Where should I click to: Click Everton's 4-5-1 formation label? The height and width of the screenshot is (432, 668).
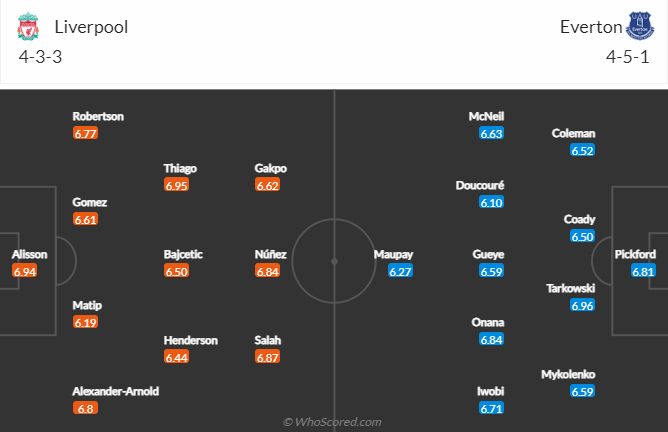(626, 56)
